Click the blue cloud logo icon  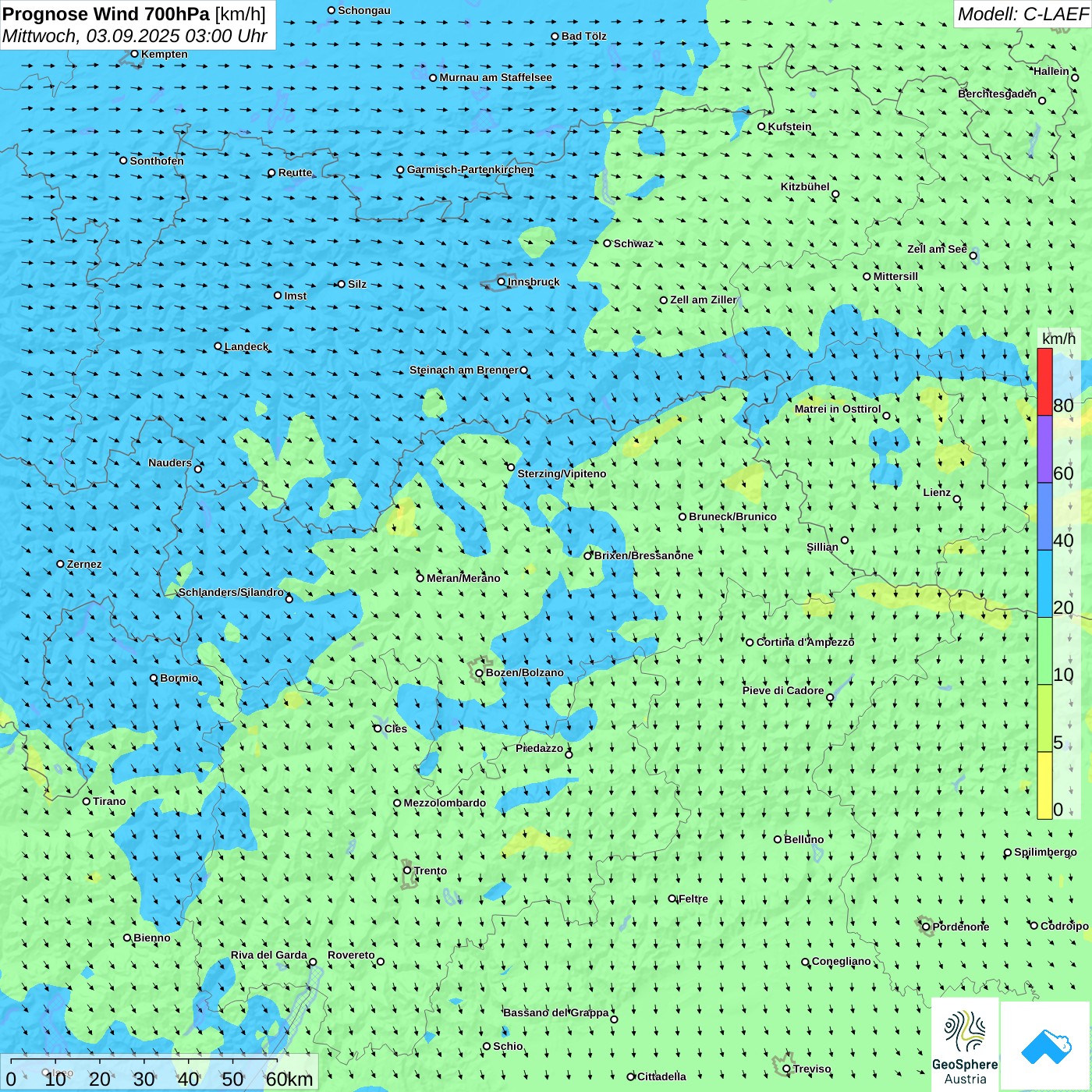(1046, 1047)
